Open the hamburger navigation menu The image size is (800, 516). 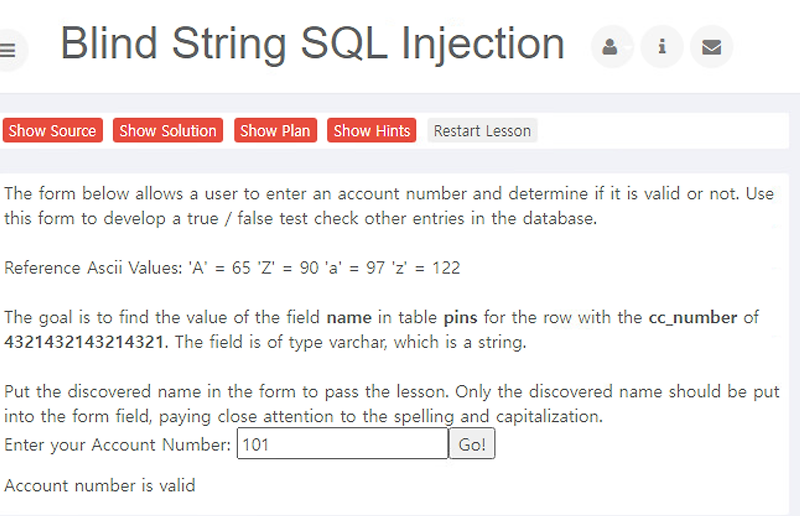click(x=9, y=50)
